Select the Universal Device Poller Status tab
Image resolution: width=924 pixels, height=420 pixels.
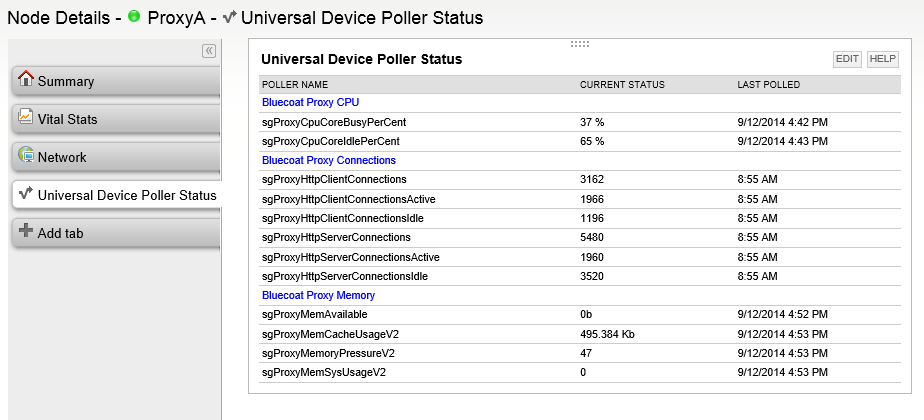116,195
